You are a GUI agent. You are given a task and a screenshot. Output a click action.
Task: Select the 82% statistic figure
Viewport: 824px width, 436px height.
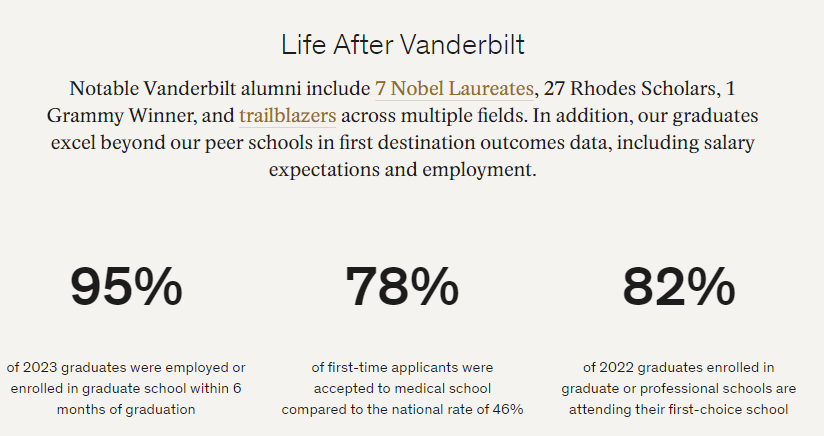[678, 287]
